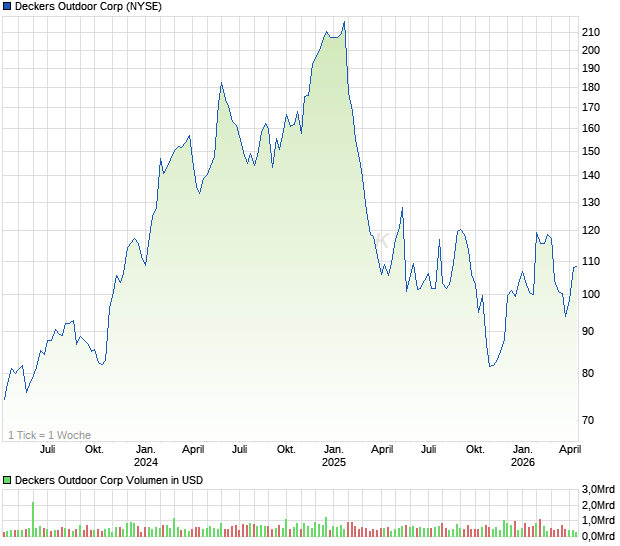This screenshot has width=620, height=546.
Task: Select the chart title Deckers Outdoor Corp (NYSE)
Action: (88, 6)
